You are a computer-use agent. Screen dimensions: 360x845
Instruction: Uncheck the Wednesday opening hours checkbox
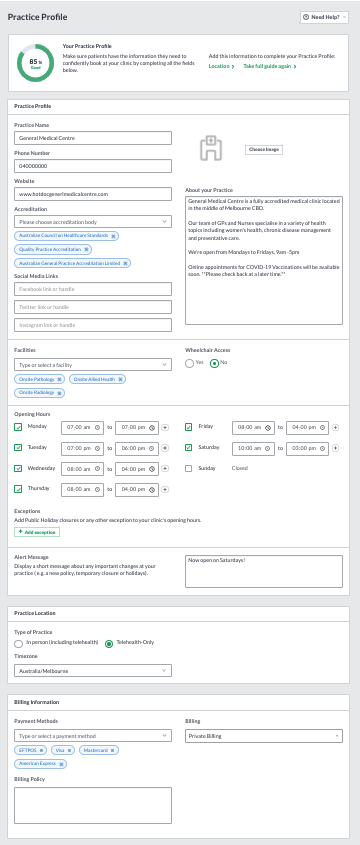pyautogui.click(x=18, y=469)
